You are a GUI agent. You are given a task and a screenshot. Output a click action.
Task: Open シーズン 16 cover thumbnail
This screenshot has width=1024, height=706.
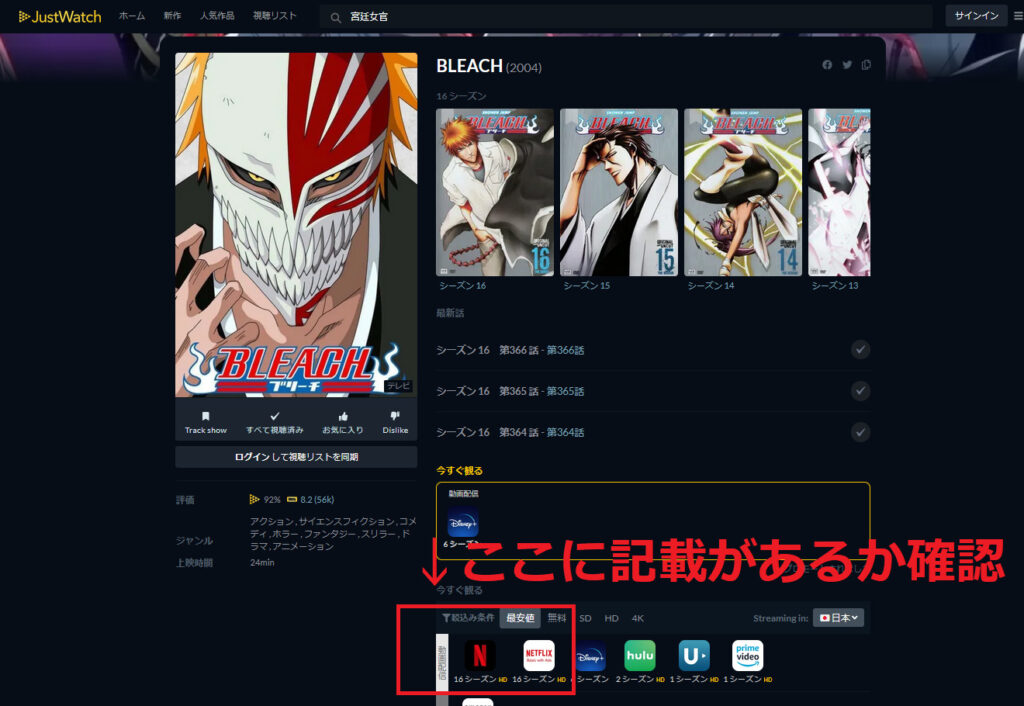tap(494, 192)
